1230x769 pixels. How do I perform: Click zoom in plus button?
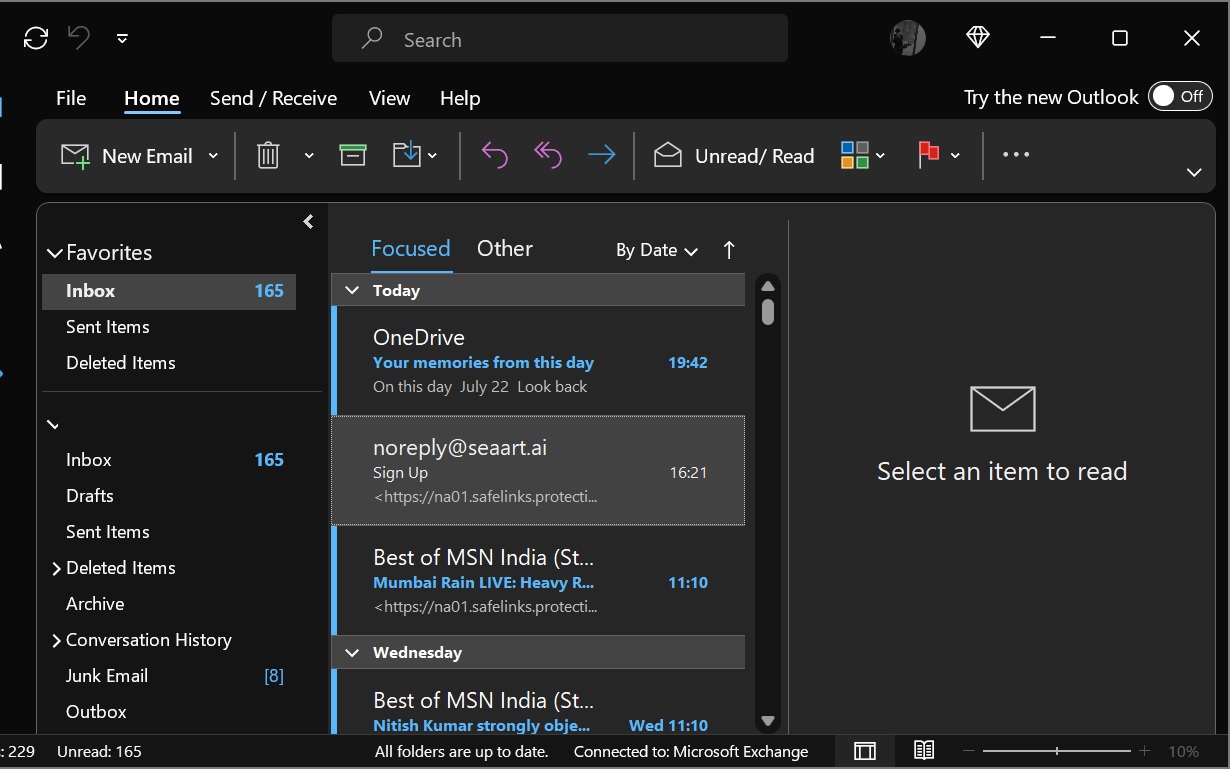[1145, 751]
